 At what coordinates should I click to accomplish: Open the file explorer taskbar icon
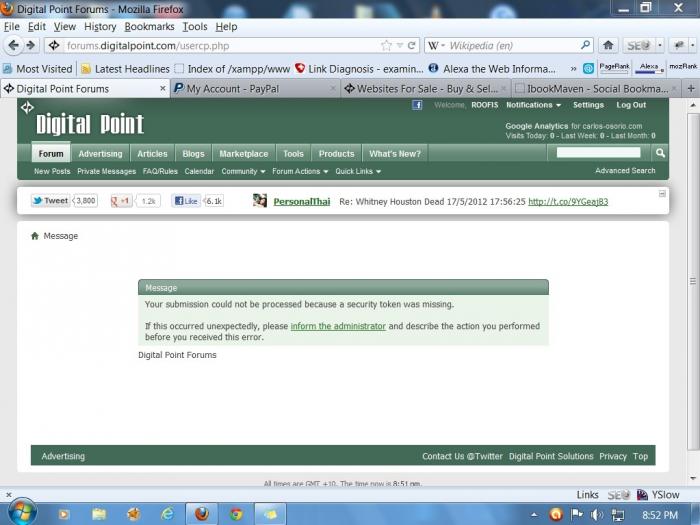(x=99, y=514)
